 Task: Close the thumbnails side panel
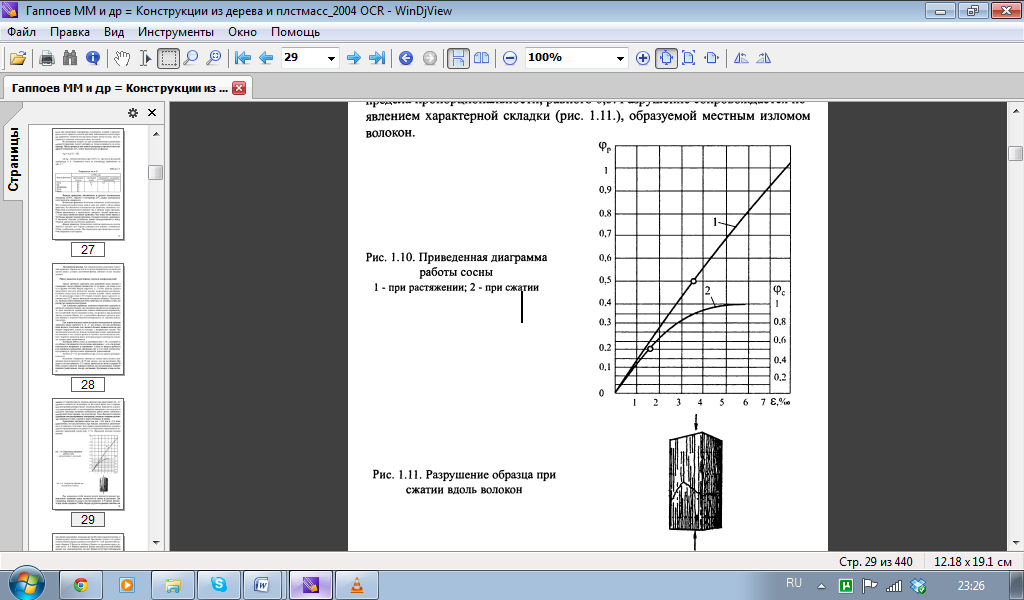coord(152,112)
